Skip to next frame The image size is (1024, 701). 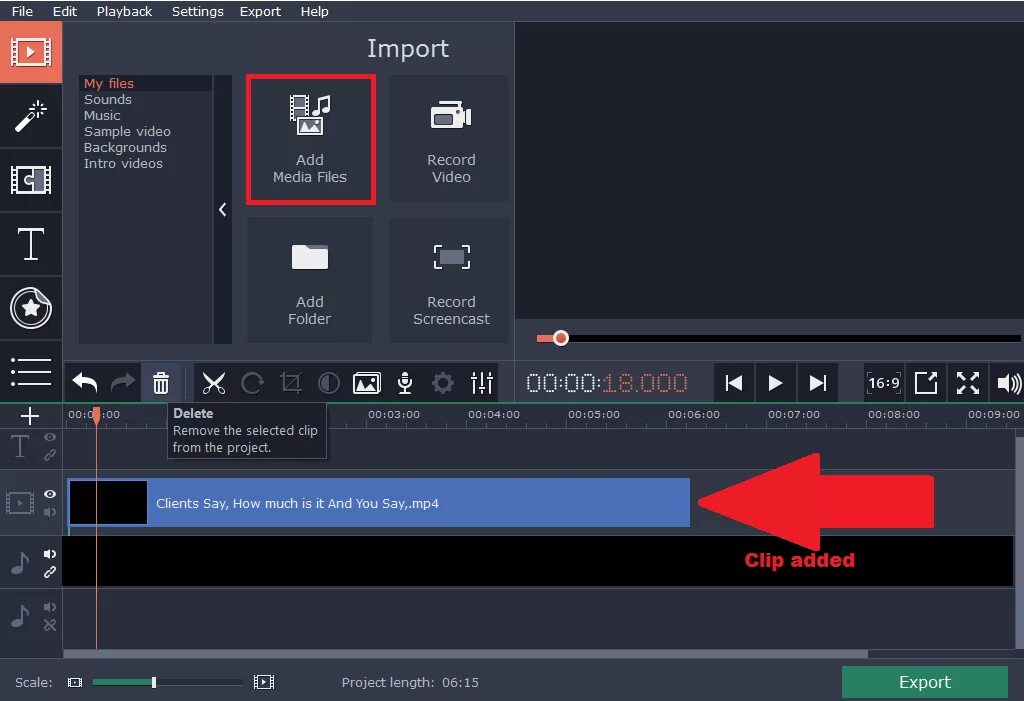[818, 383]
